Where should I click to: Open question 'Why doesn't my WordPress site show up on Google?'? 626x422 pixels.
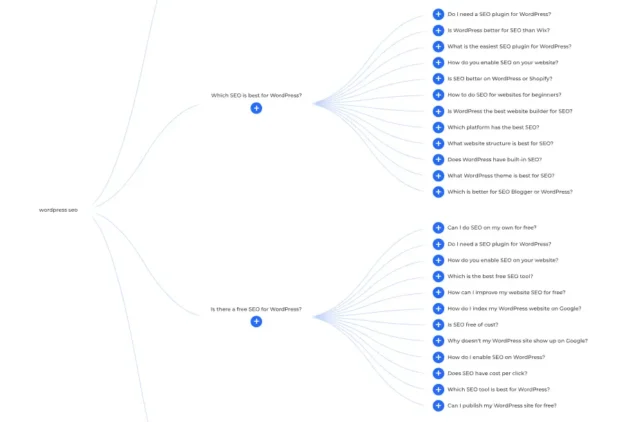tap(517, 341)
